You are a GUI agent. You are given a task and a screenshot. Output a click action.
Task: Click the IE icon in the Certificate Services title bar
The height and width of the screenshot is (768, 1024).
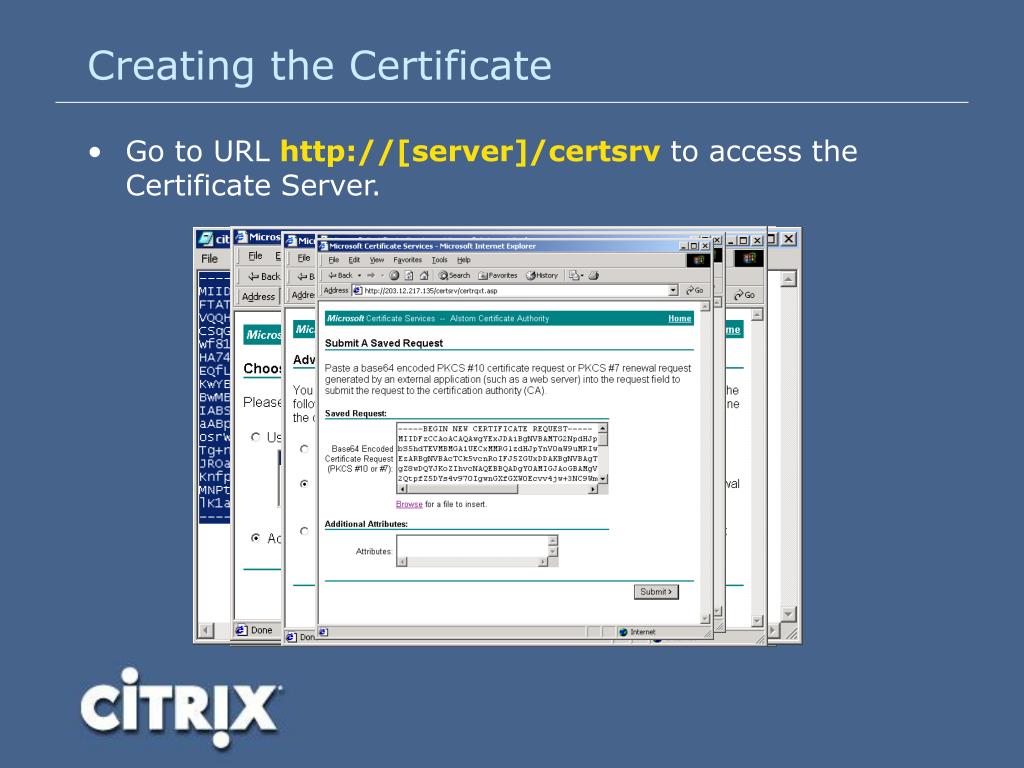click(x=323, y=246)
